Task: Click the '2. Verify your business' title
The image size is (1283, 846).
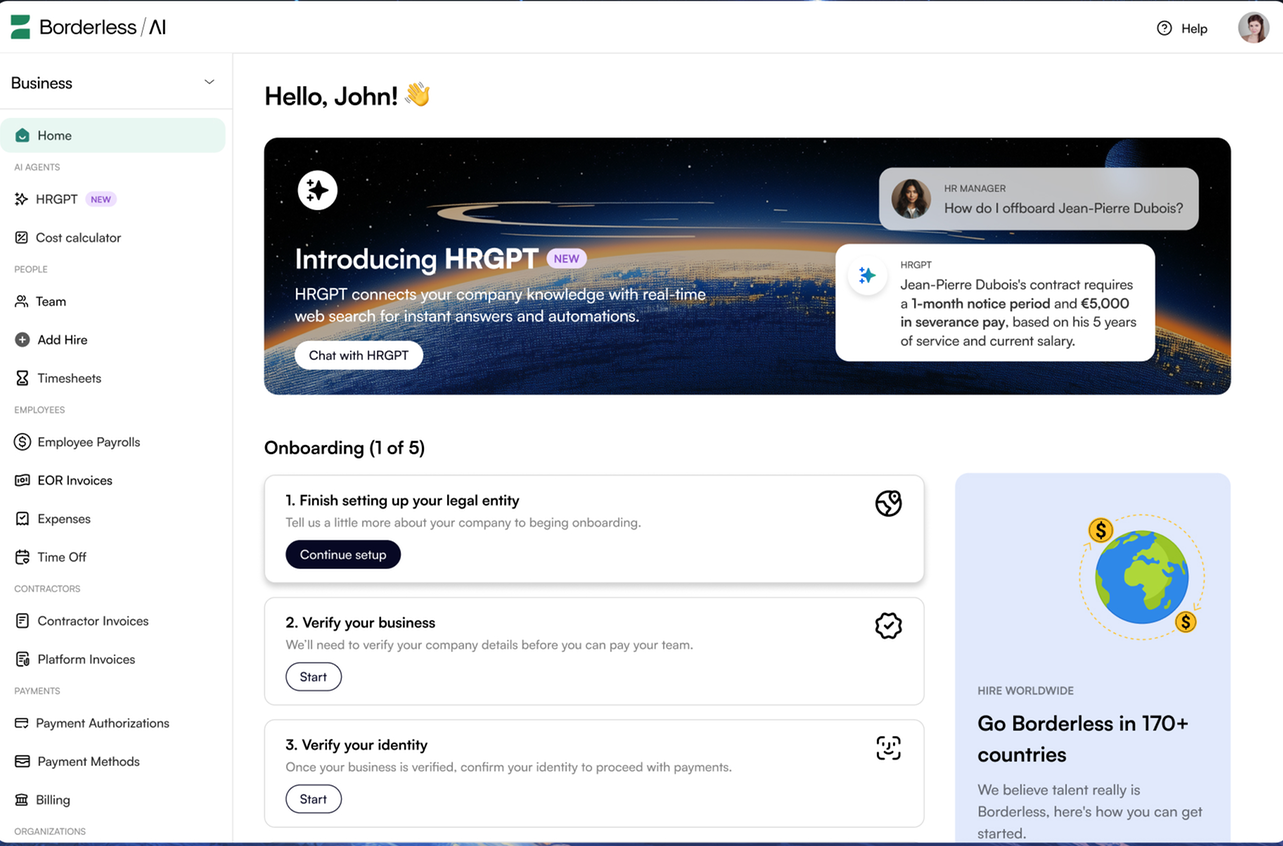Action: 360,622
